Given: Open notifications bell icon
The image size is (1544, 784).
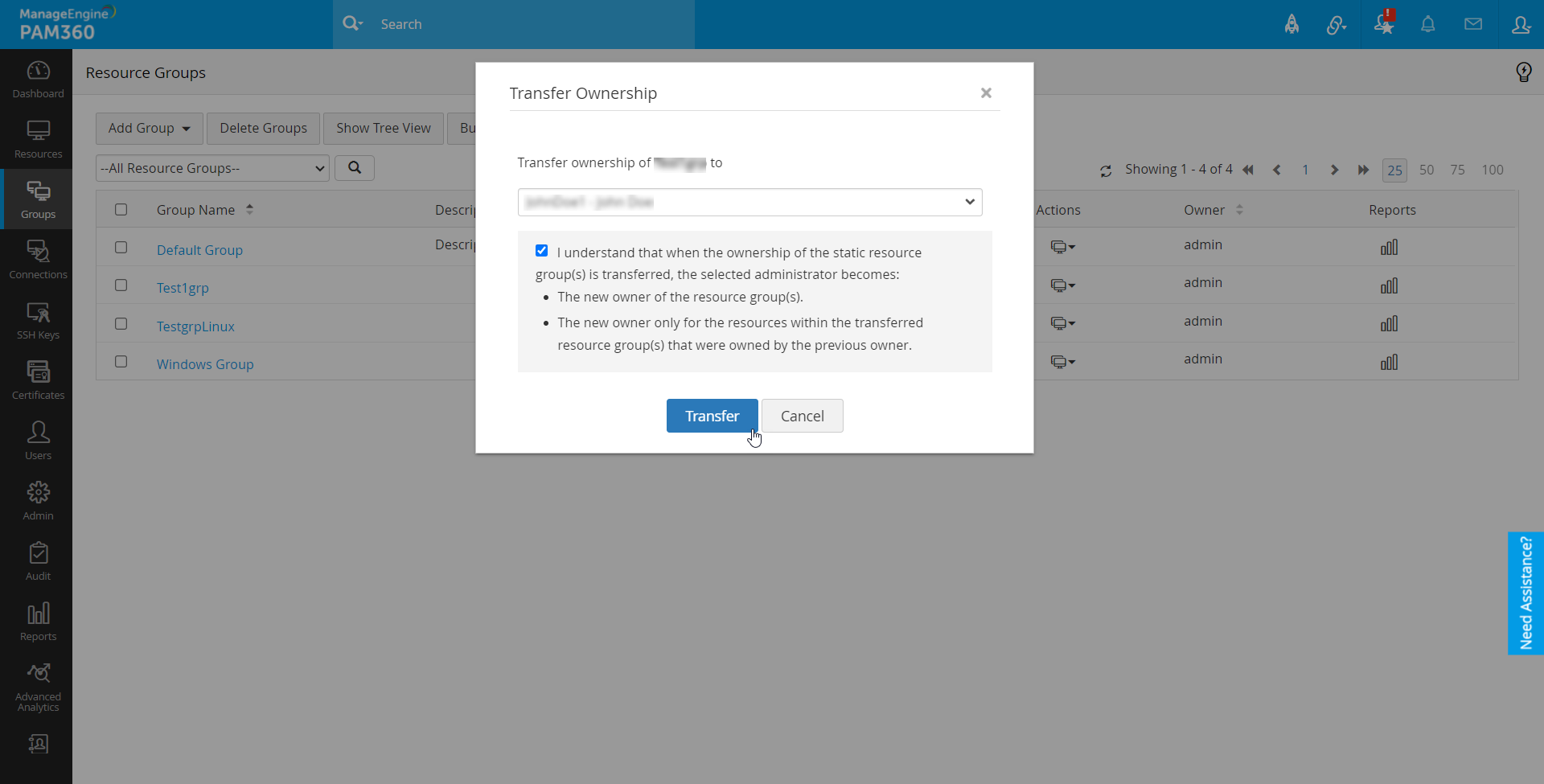Looking at the screenshot, I should (1427, 24).
